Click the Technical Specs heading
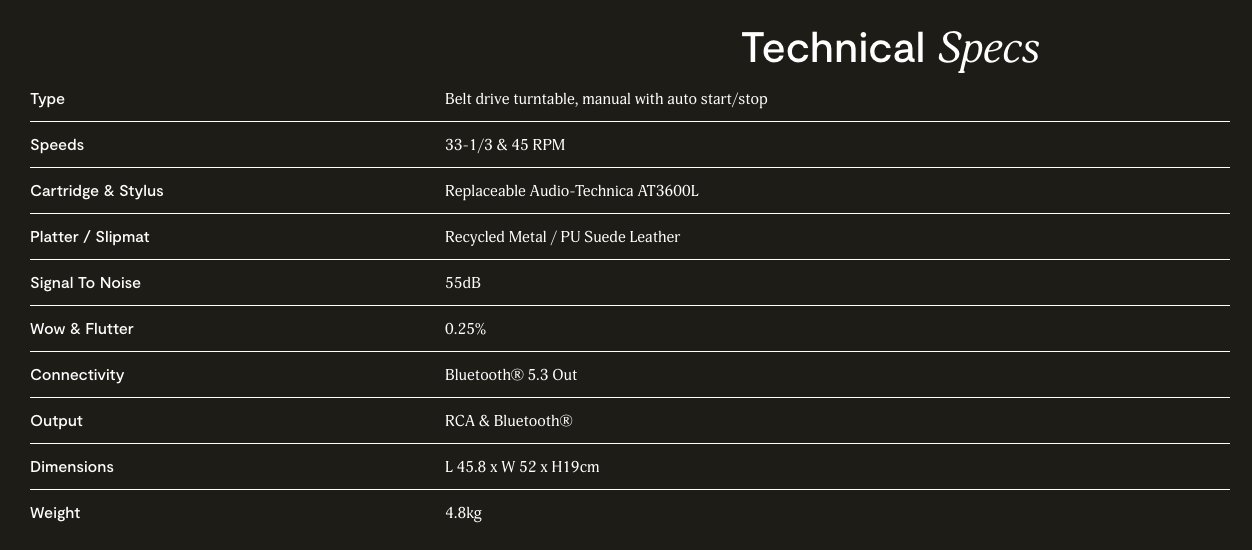The image size is (1252, 550). (x=890, y=49)
